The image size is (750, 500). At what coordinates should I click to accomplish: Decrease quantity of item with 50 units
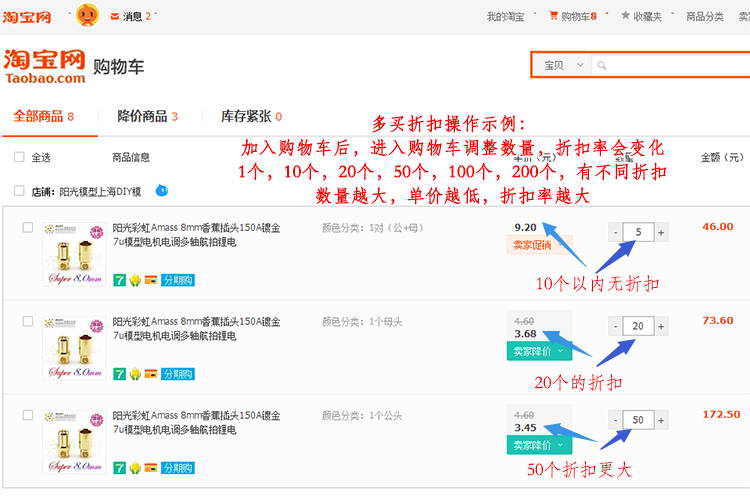615,420
